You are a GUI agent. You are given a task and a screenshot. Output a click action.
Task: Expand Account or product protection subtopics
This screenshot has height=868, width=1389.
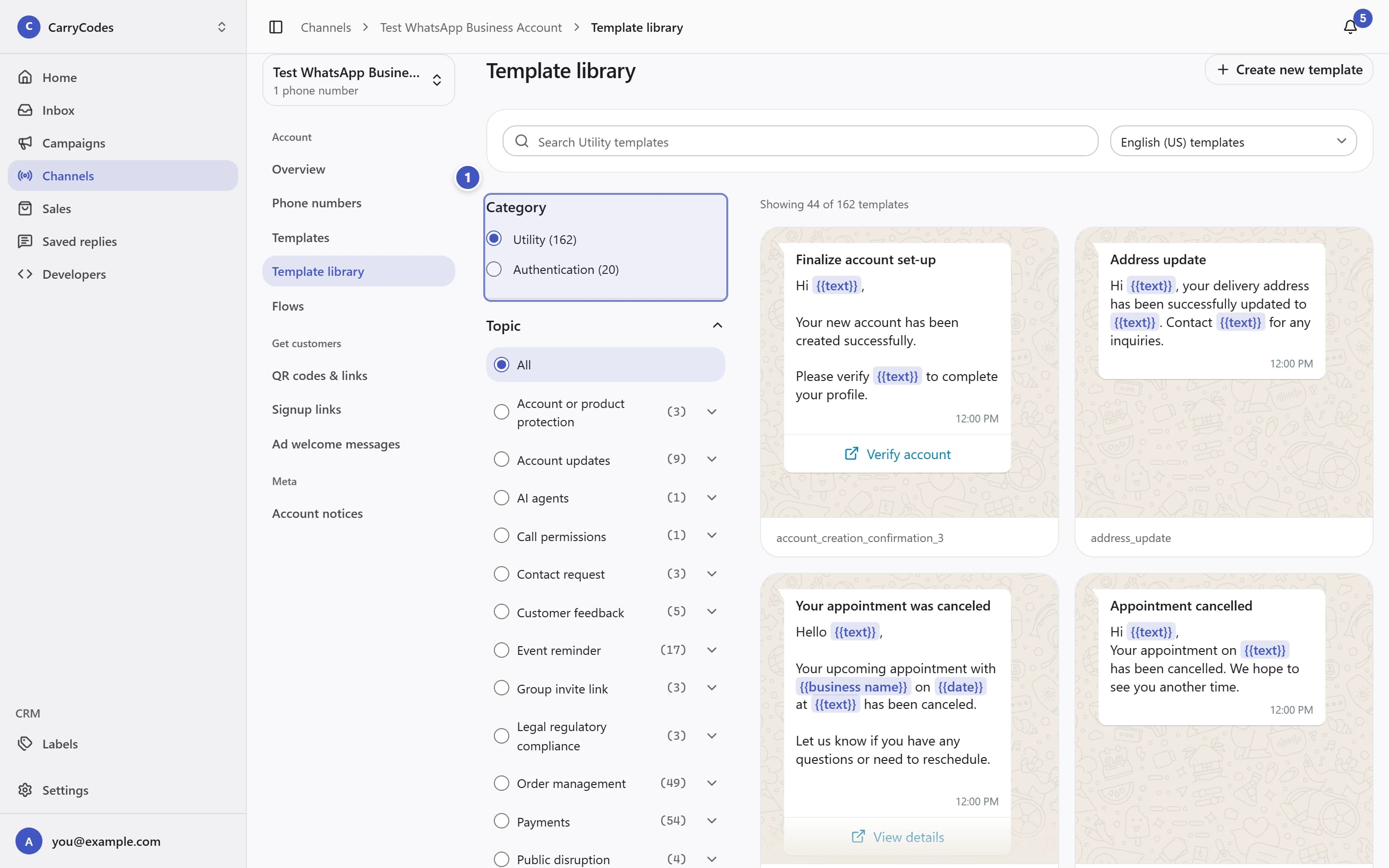712,412
